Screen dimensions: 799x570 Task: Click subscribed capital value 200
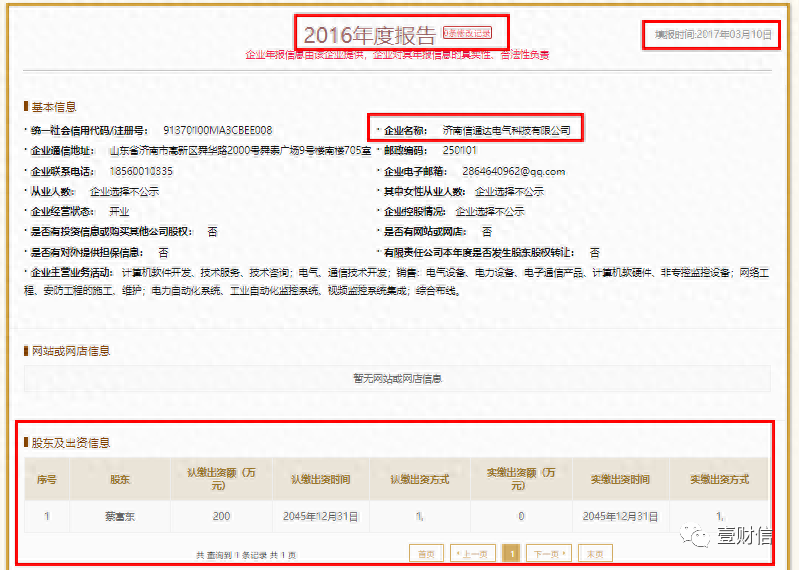[x=221, y=517]
